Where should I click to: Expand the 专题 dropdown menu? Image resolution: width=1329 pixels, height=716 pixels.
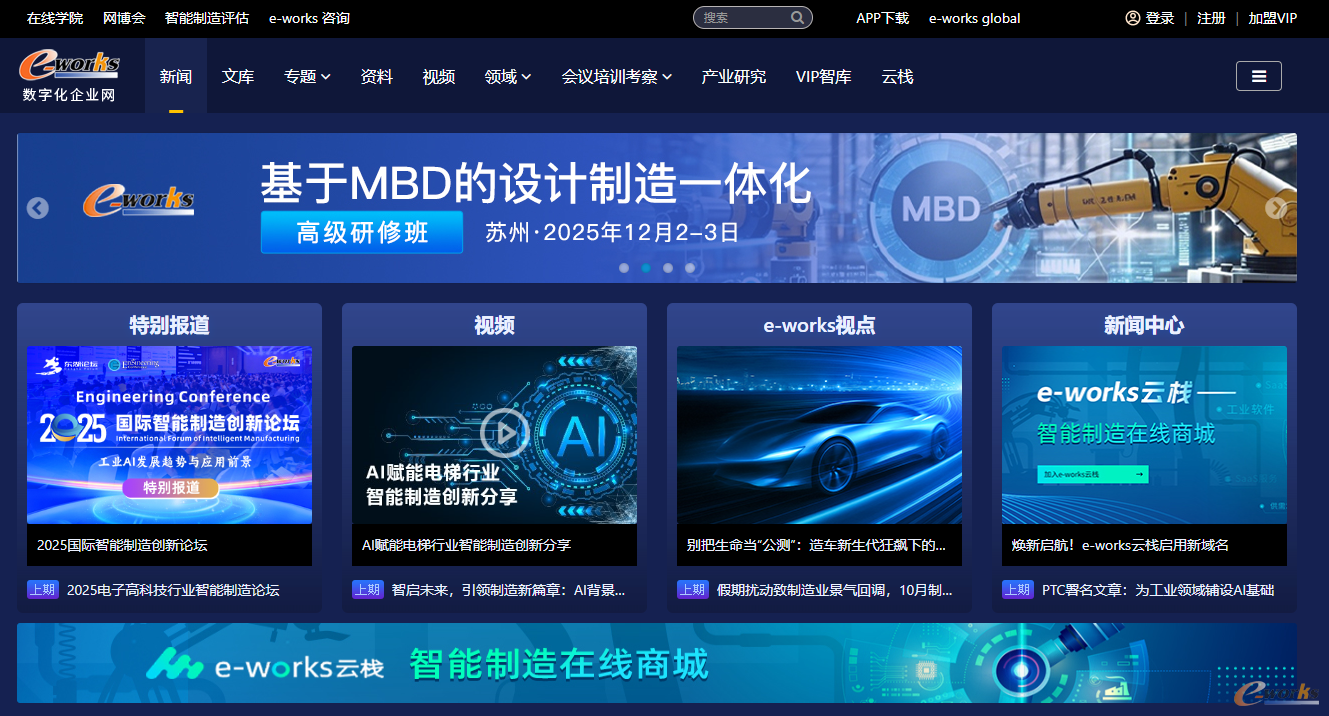(306, 77)
